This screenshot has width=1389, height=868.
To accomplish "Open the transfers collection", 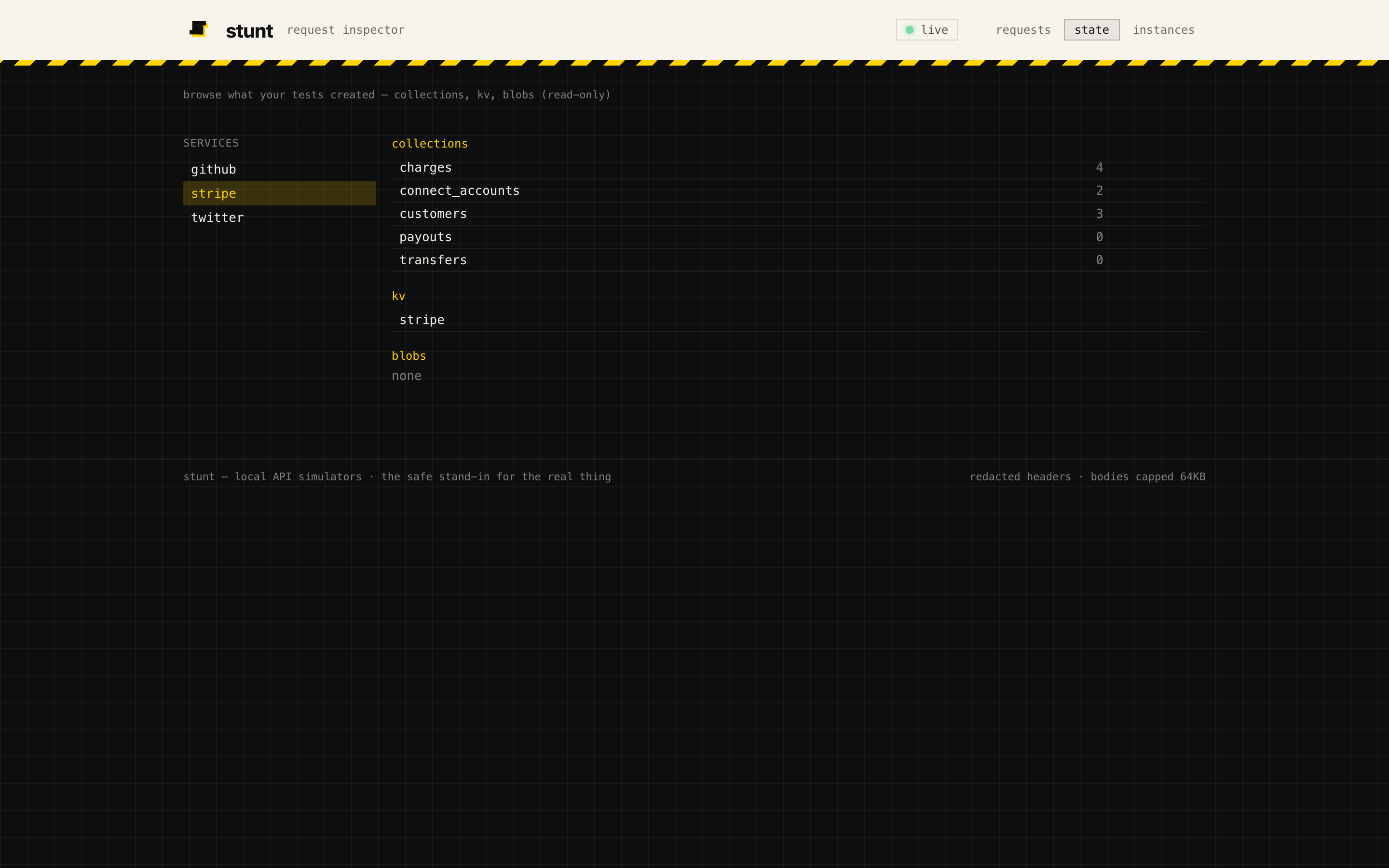I will click(x=798, y=260).
